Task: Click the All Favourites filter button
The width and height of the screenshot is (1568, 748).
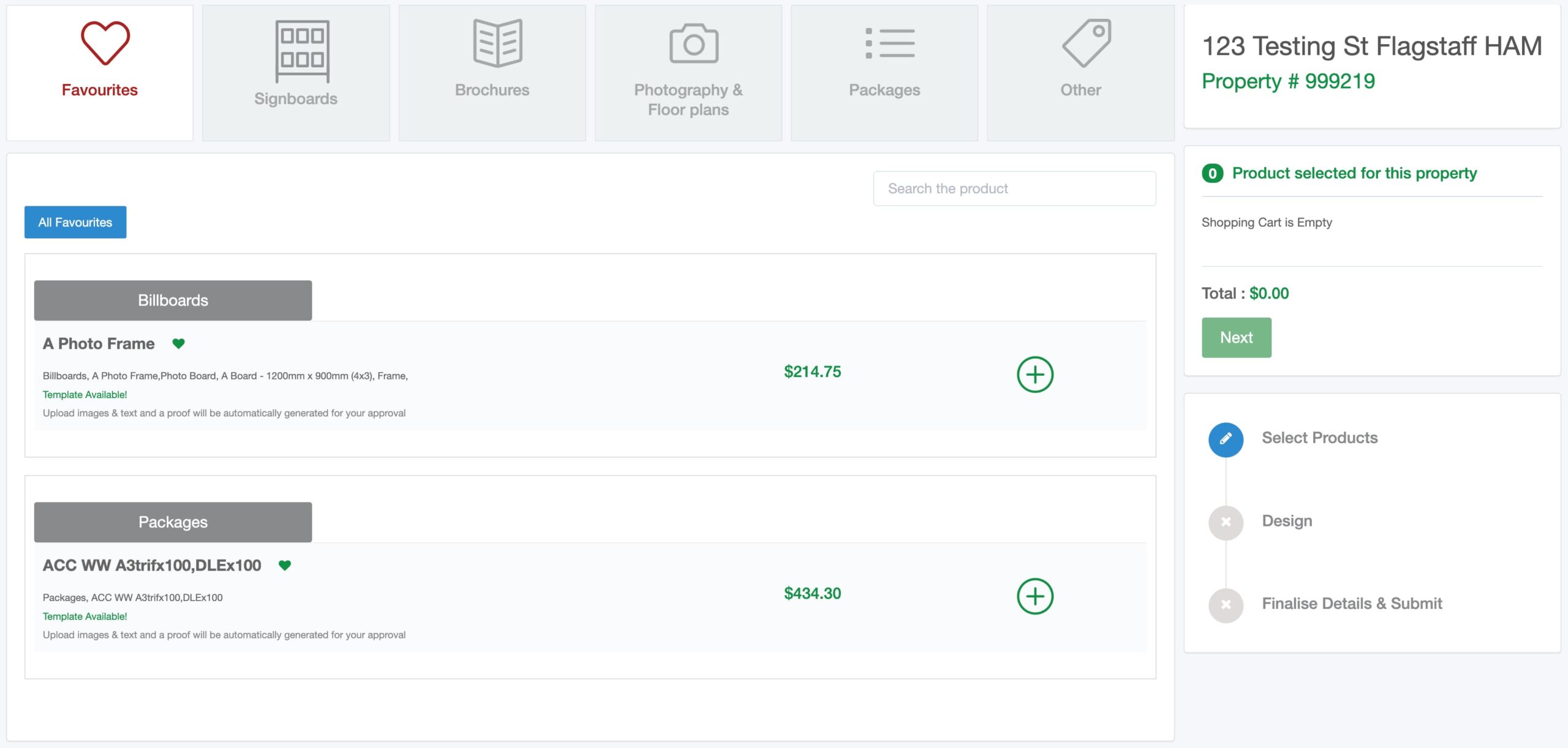Action: [x=75, y=222]
